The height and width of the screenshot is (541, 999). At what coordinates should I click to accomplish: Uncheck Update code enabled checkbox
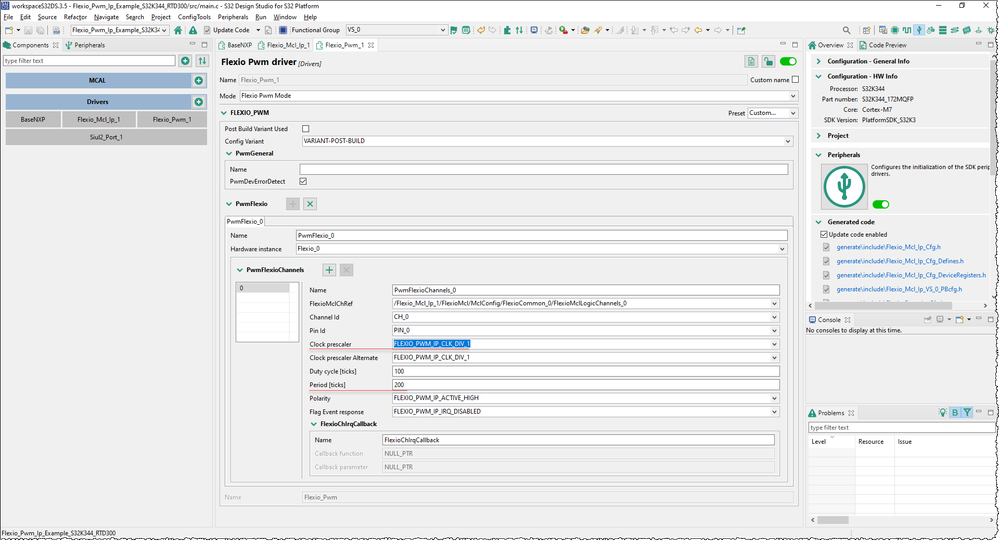pos(824,234)
